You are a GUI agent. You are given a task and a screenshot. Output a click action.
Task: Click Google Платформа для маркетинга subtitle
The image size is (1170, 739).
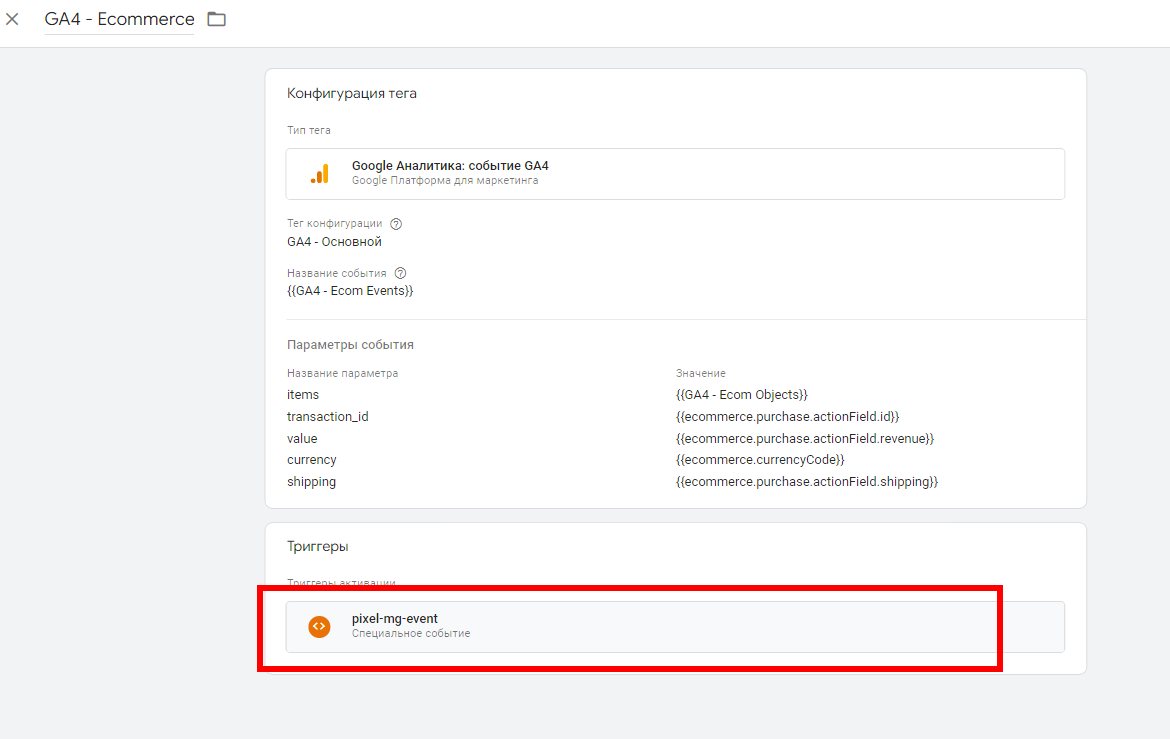pyautogui.click(x=445, y=181)
